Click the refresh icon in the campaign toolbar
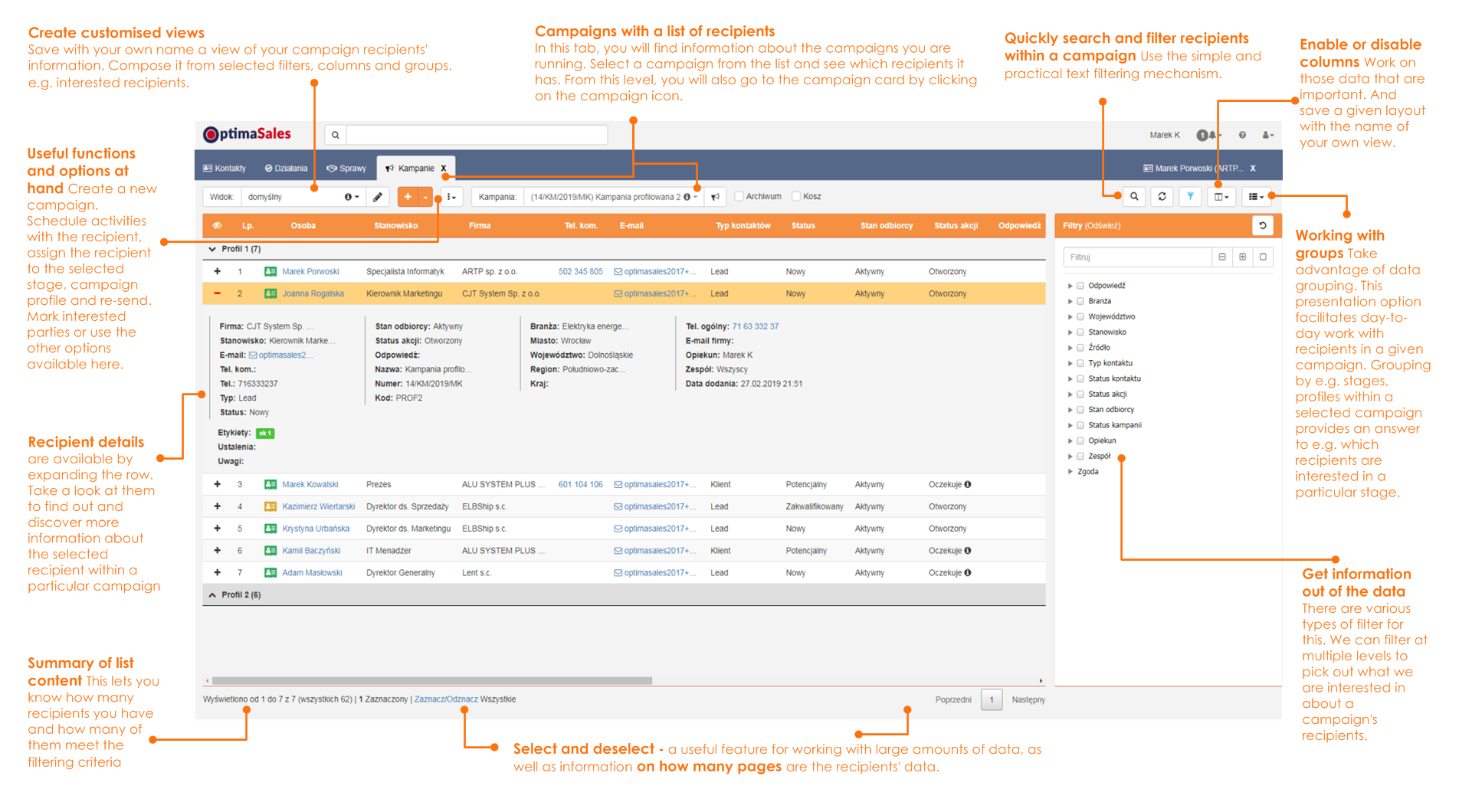 point(1162,197)
